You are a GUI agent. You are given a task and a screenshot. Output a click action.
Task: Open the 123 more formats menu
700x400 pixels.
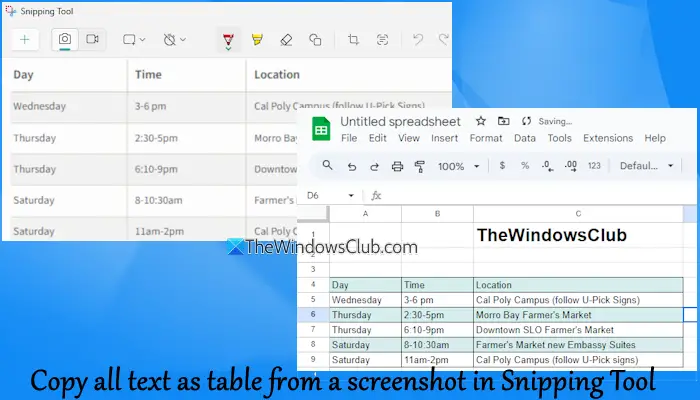pyautogui.click(x=594, y=166)
